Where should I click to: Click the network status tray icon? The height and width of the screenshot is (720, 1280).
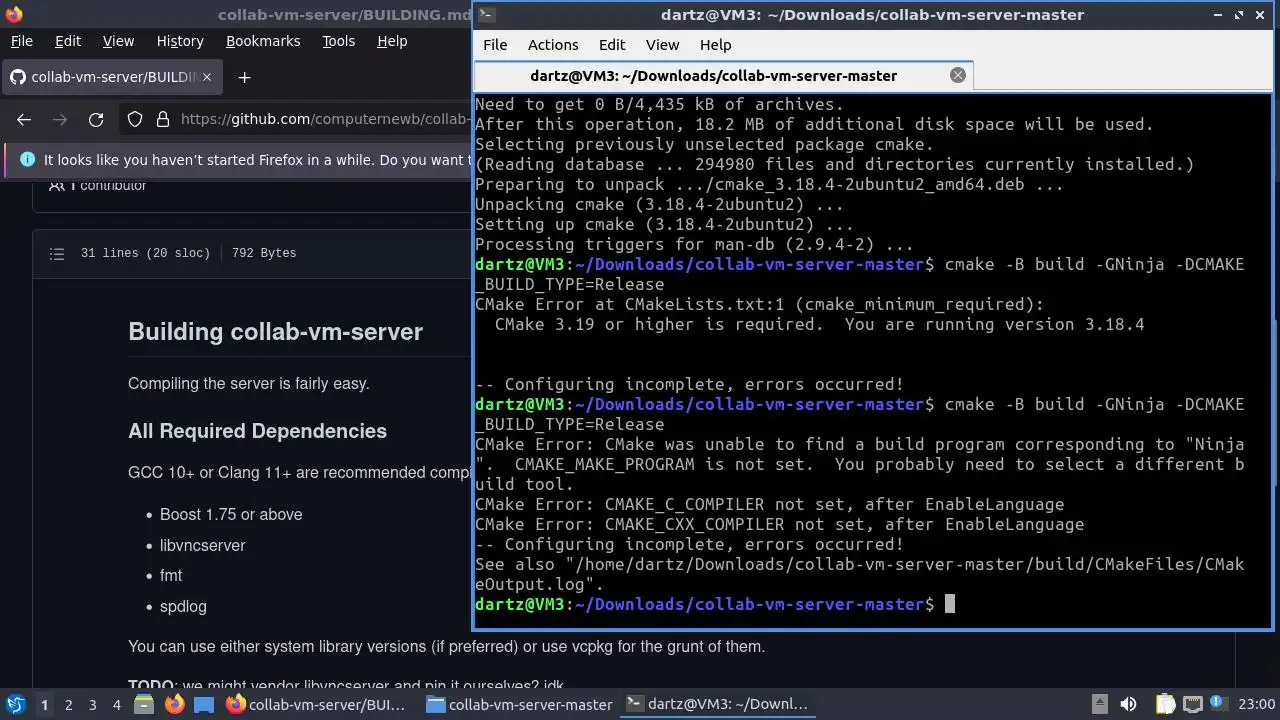pos(1192,704)
